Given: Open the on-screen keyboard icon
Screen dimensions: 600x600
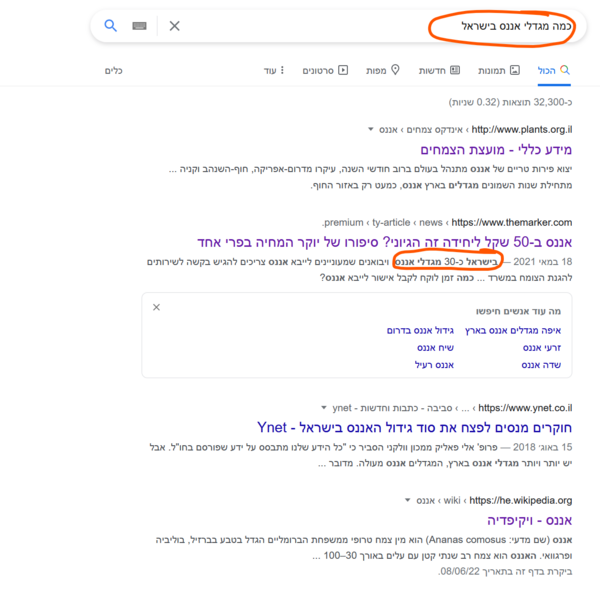Looking at the screenshot, I should pos(139,26).
